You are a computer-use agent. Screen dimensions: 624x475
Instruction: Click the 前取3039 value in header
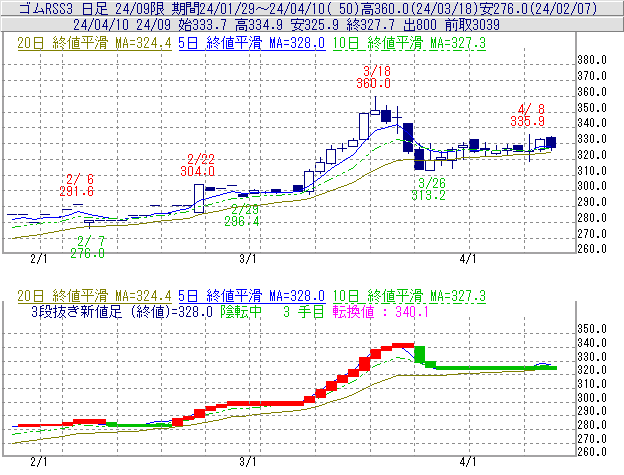472,25
